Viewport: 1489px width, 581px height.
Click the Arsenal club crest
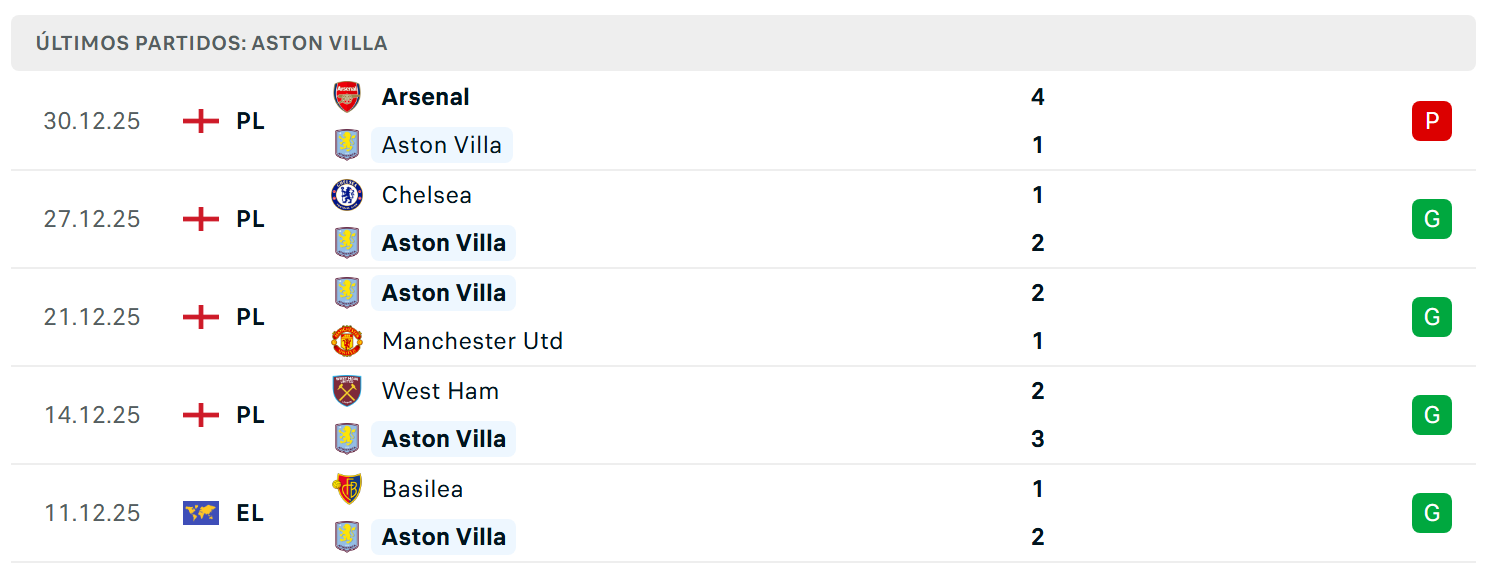point(347,97)
